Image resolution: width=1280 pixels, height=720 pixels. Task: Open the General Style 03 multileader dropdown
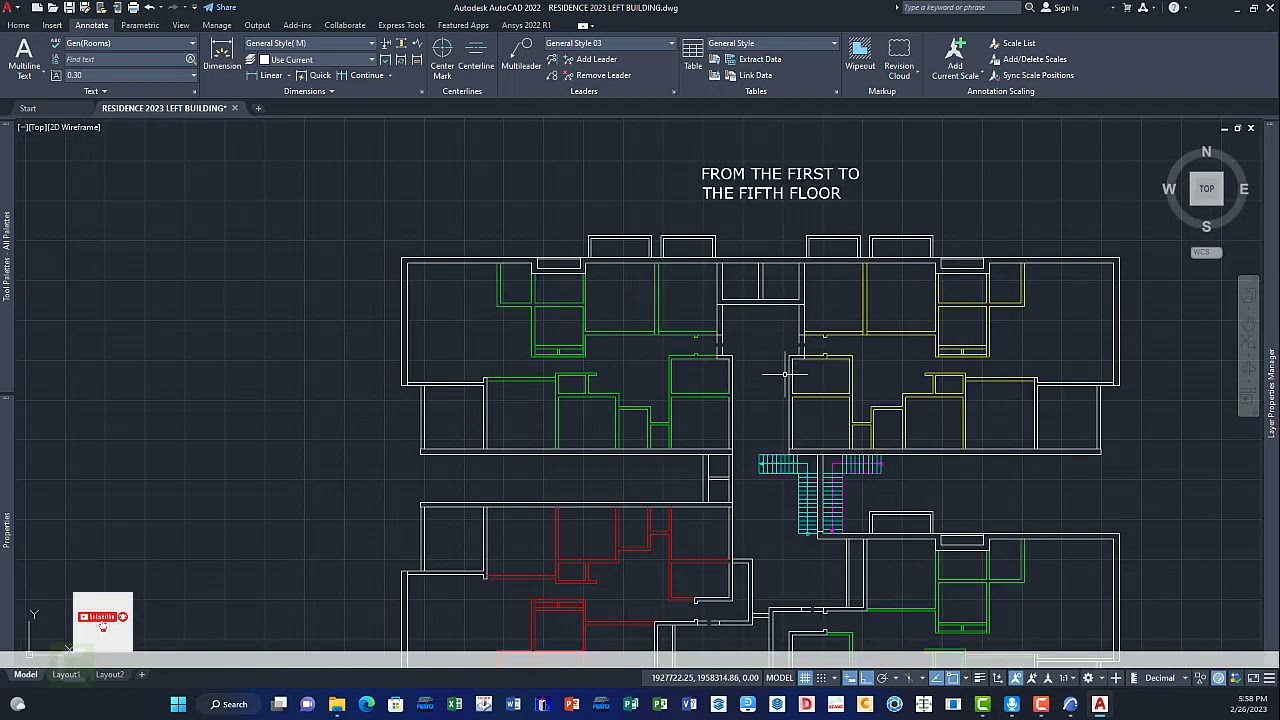pyautogui.click(x=610, y=43)
